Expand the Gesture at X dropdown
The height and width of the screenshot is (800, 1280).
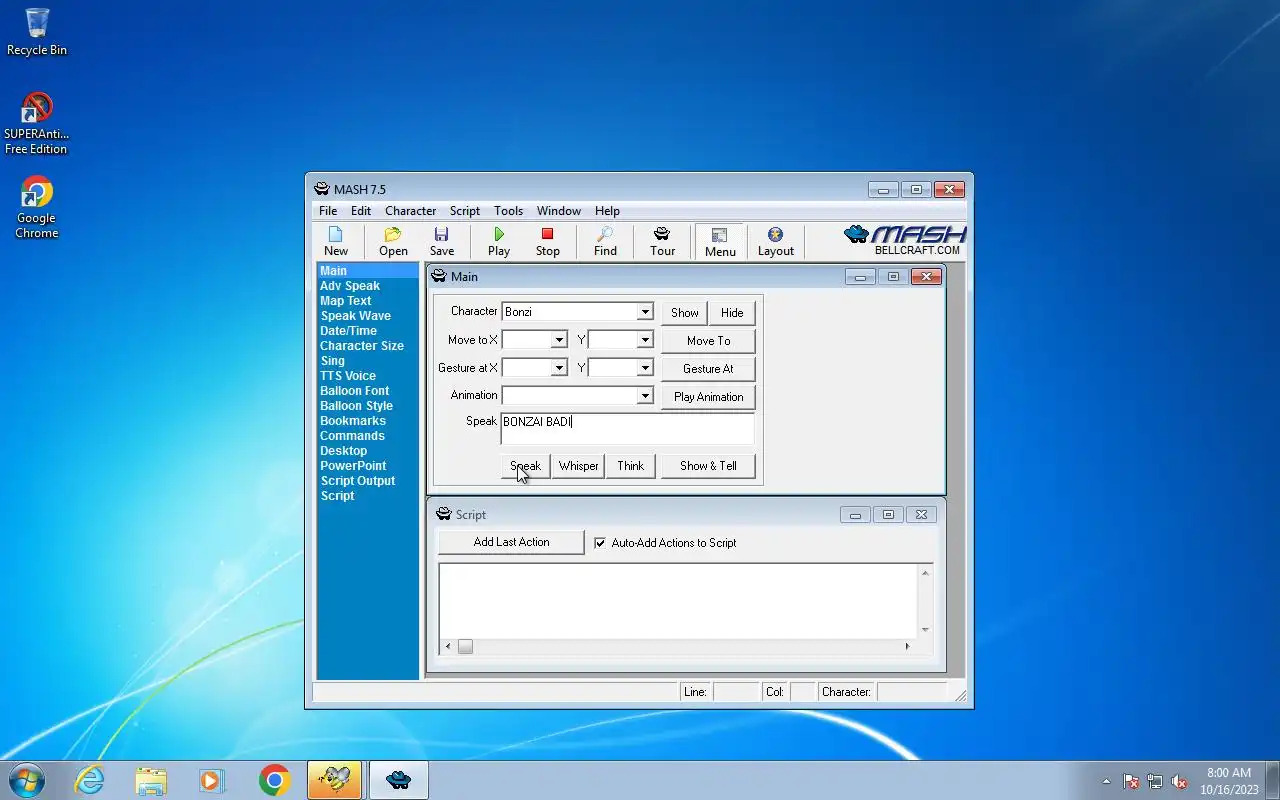pos(559,368)
